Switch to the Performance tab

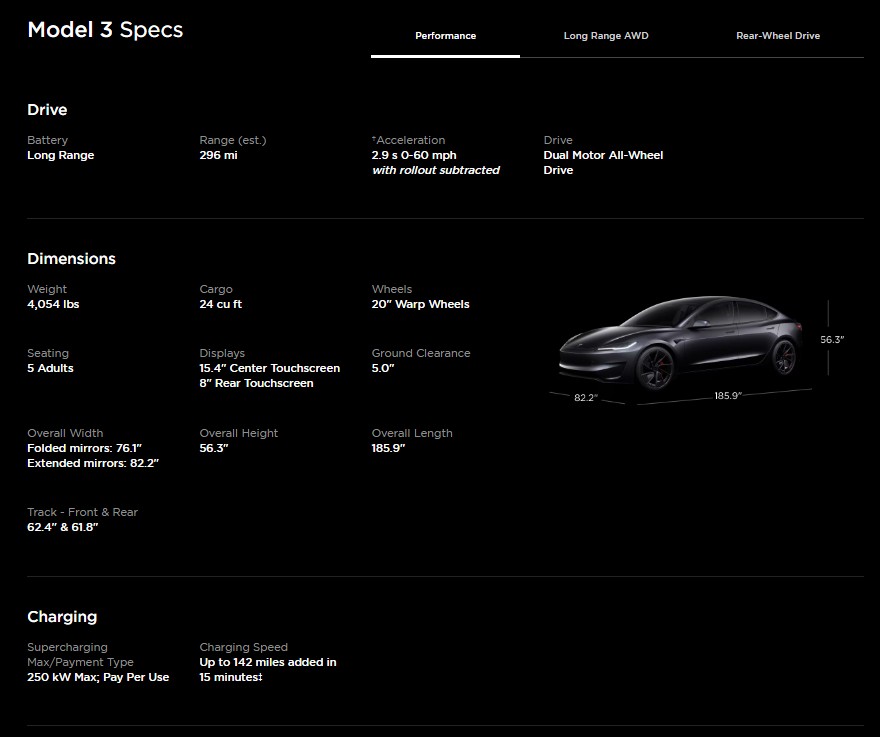[445, 36]
